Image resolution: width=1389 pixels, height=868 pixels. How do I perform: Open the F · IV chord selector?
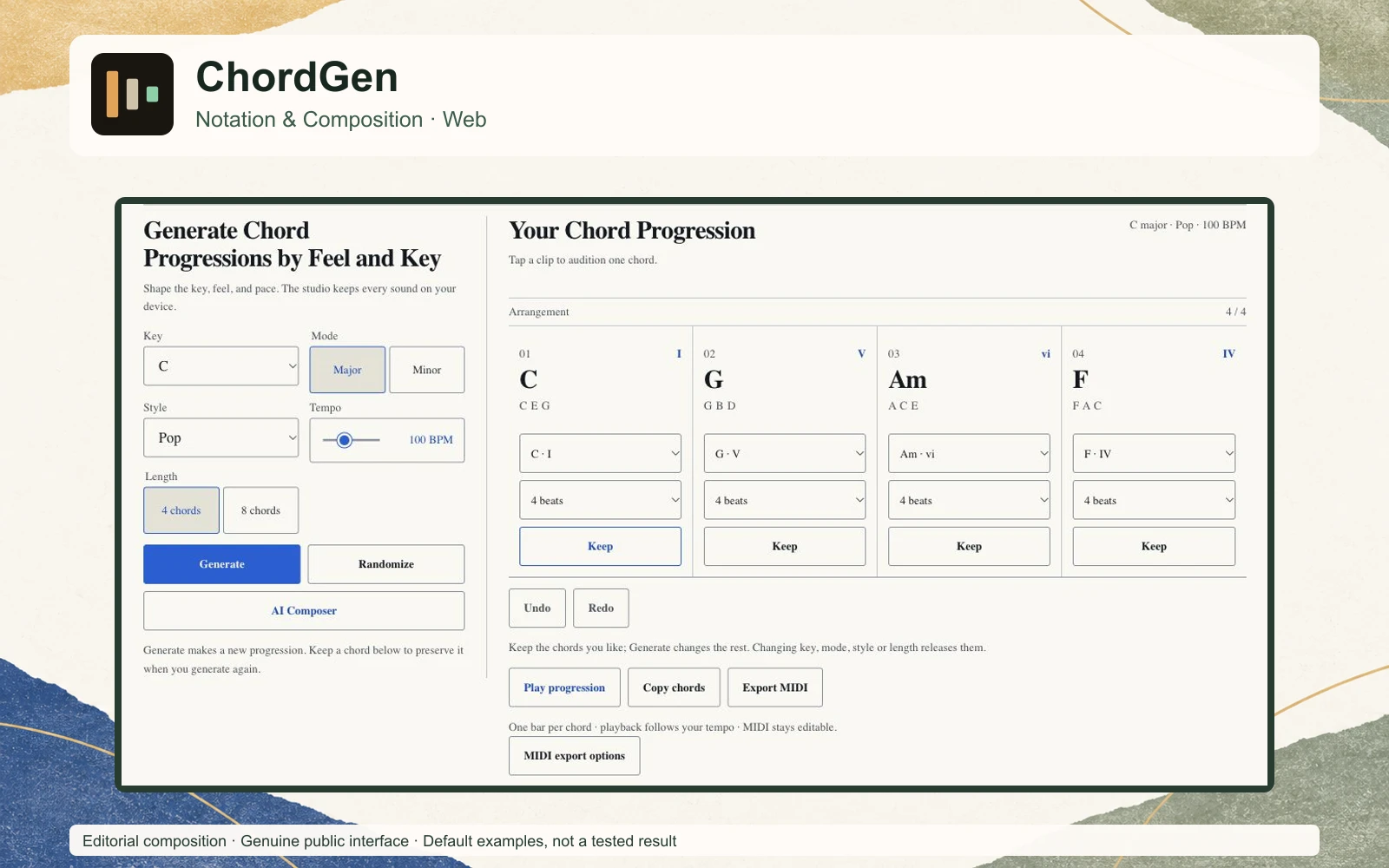pyautogui.click(x=1154, y=453)
